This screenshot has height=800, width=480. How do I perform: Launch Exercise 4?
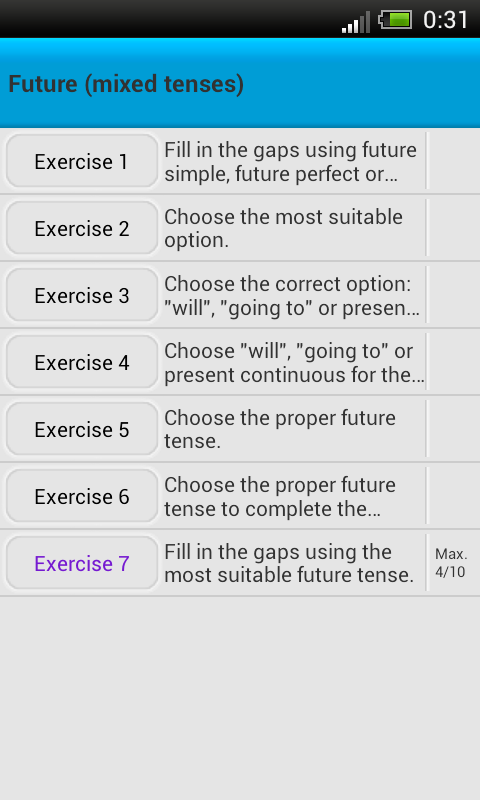tap(82, 362)
